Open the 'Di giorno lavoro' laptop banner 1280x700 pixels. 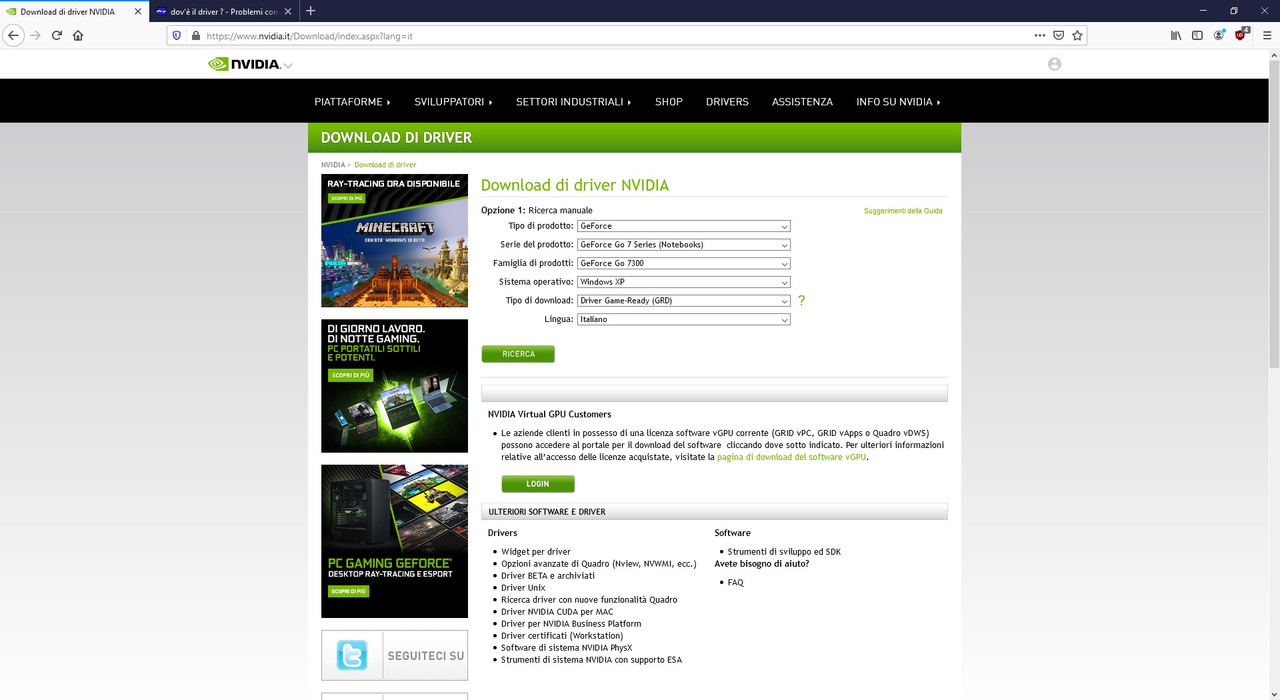point(394,386)
